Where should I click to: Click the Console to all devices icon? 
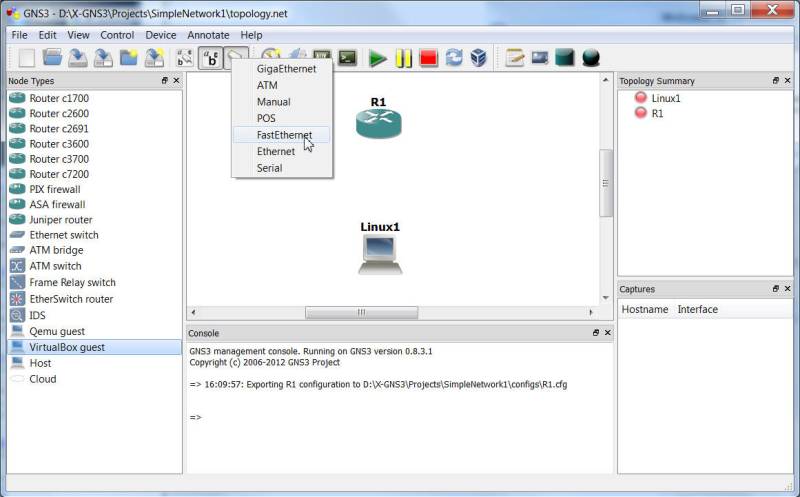[347, 58]
